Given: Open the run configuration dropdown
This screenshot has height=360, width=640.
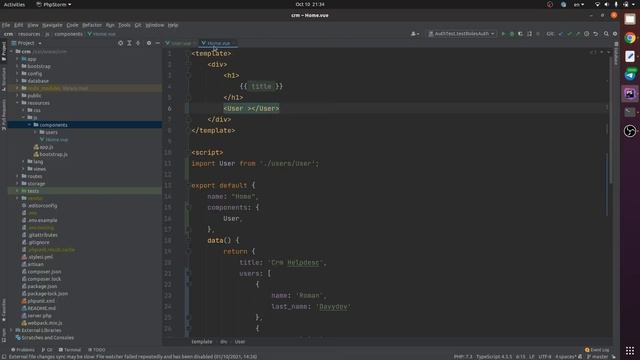Looking at the screenshot, I should (462, 34).
